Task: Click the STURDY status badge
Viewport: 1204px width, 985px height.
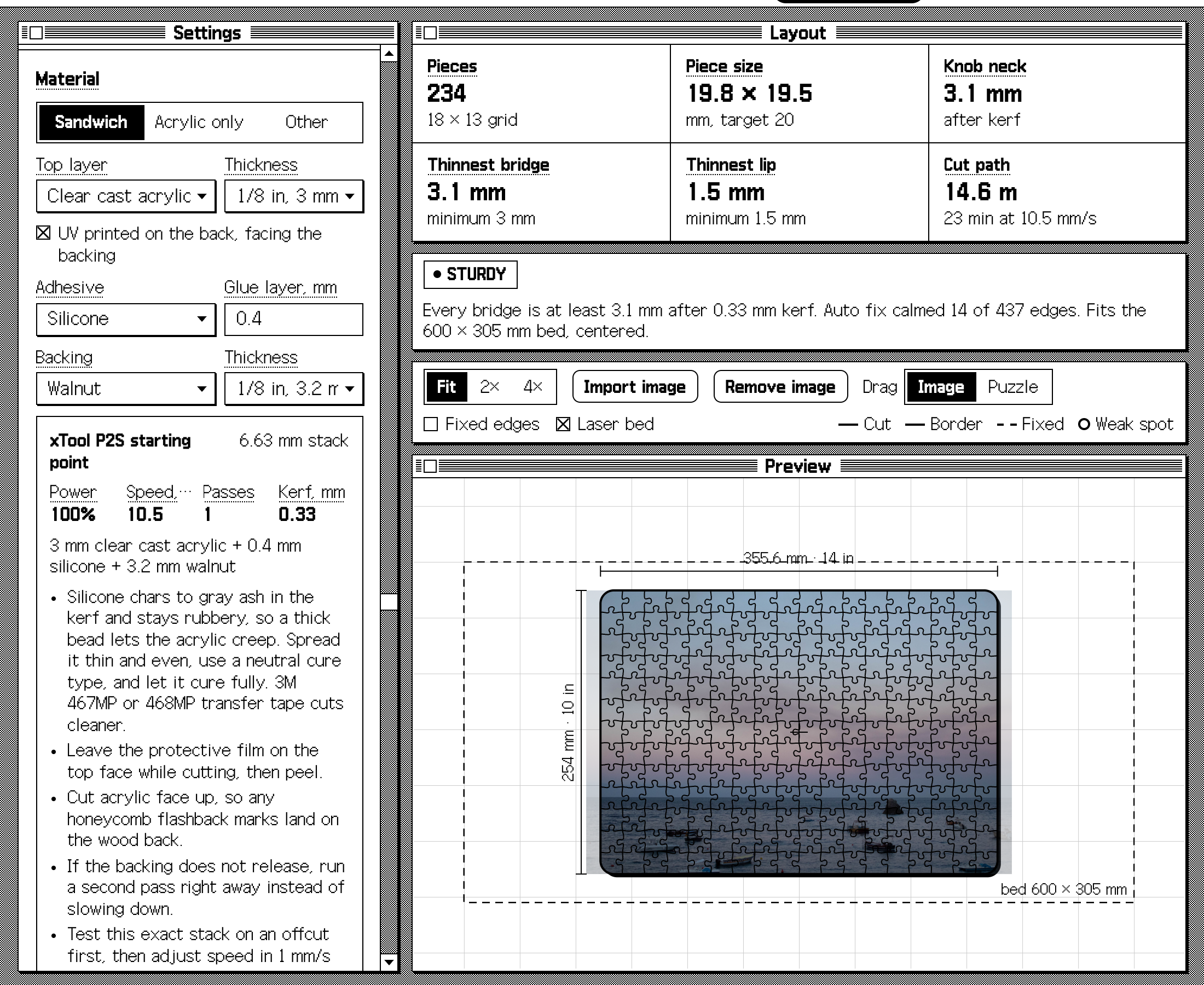Action: [x=470, y=275]
